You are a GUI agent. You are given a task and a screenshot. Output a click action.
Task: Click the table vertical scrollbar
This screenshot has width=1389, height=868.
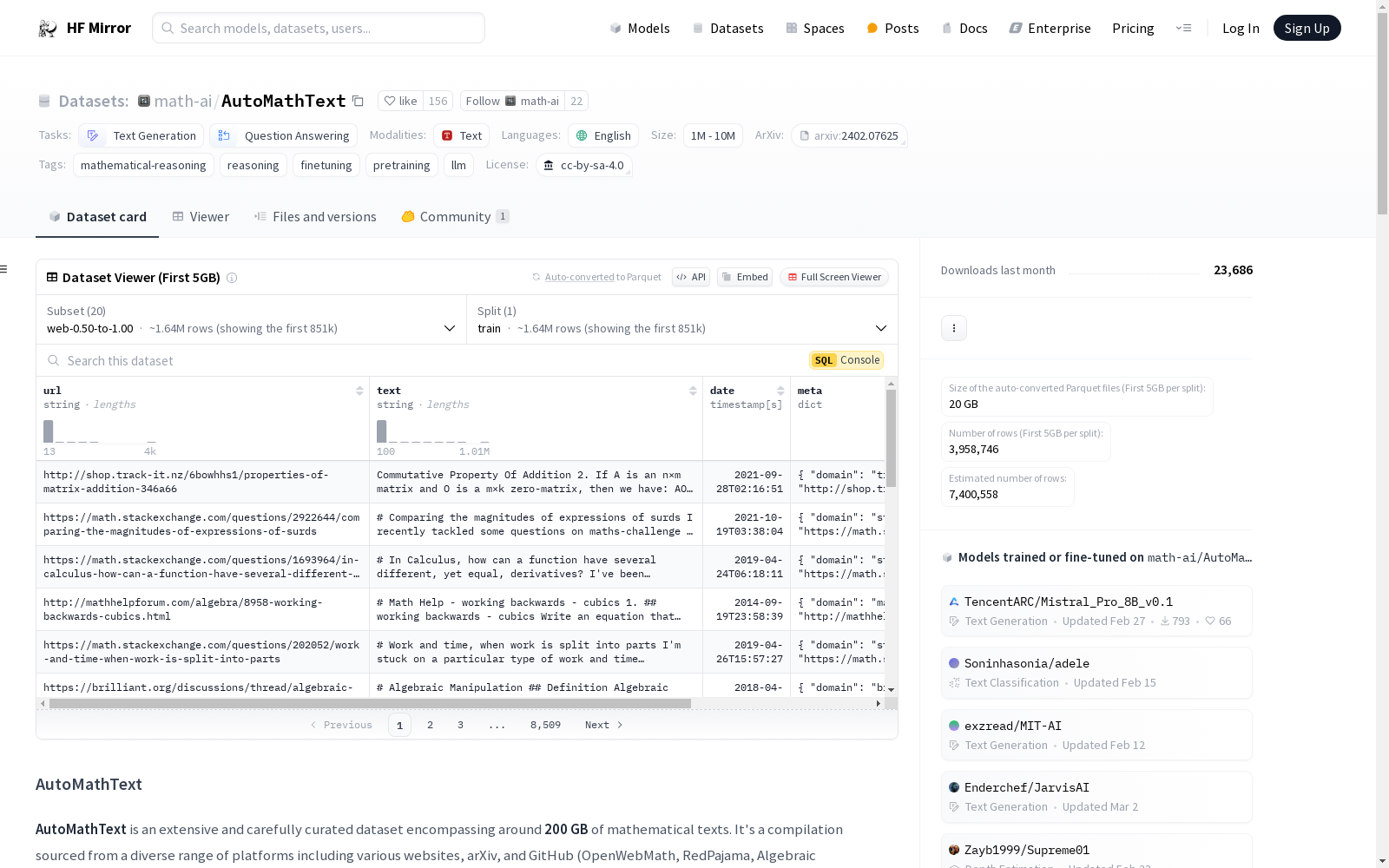[x=891, y=438]
